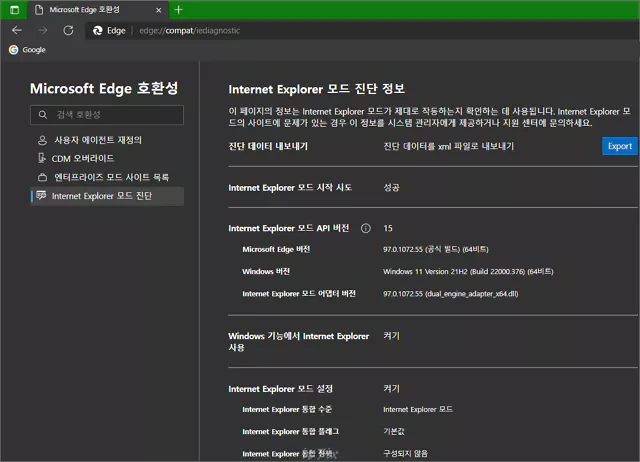The image size is (640, 462).
Task: Click the Internet Explorer 모드 진단 정보 heading
Action: (x=316, y=89)
